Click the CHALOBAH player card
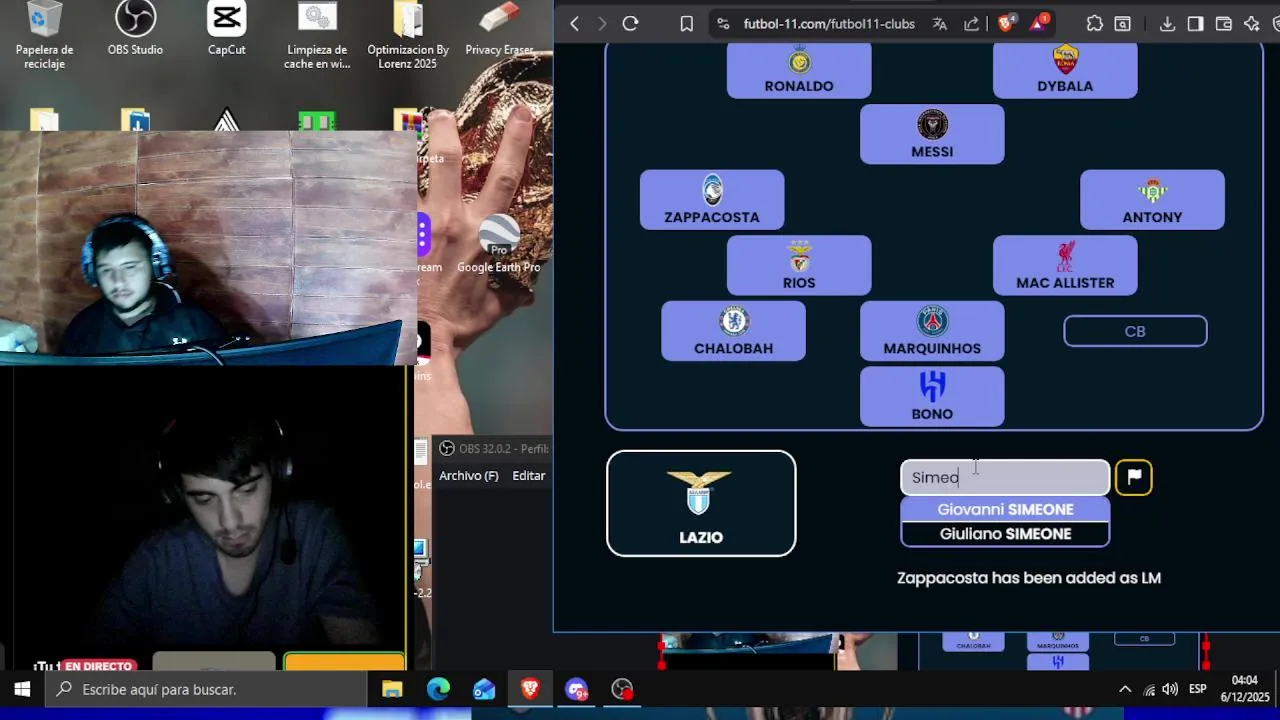 point(733,331)
